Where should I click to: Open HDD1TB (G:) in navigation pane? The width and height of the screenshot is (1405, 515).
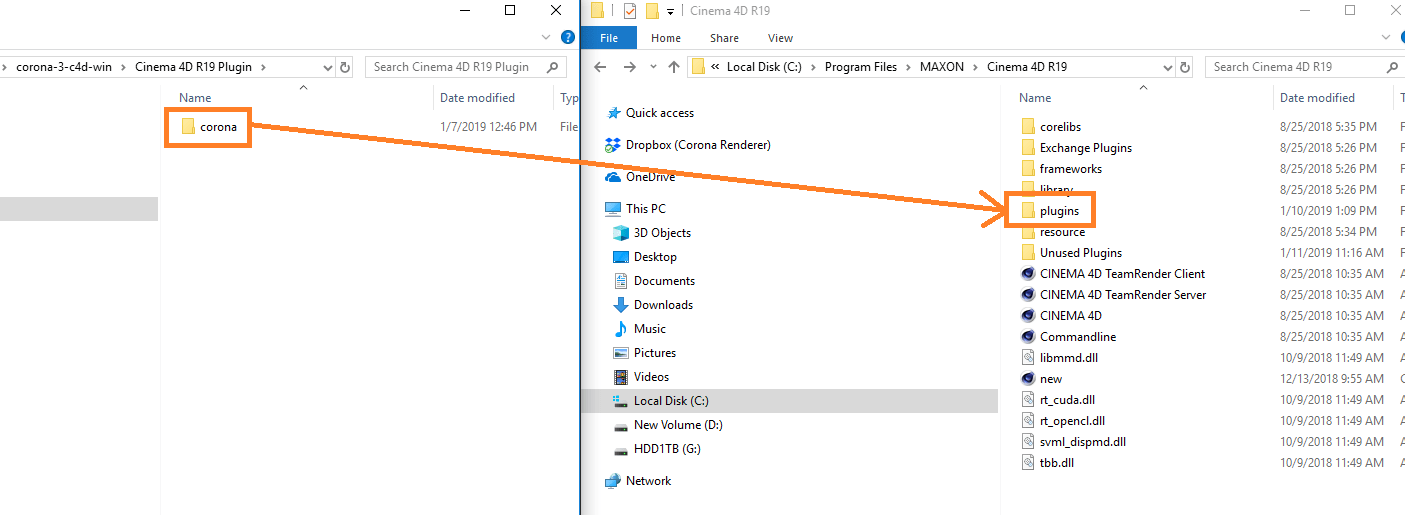[667, 449]
